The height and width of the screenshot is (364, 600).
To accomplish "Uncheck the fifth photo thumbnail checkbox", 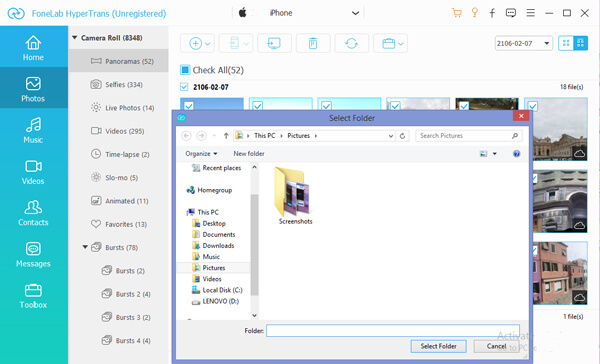I will [464, 105].
